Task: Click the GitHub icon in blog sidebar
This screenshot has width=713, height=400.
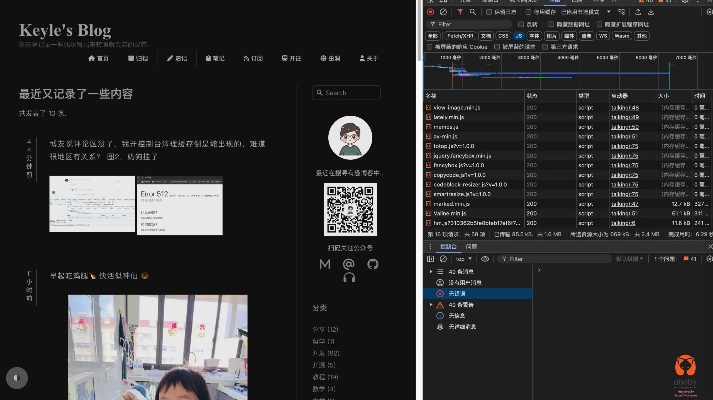Action: click(373, 264)
